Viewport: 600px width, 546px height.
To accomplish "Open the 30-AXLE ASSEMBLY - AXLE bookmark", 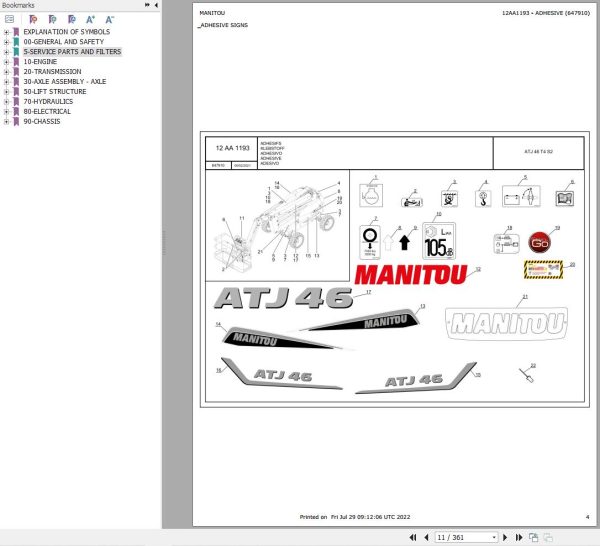I will [65, 81].
